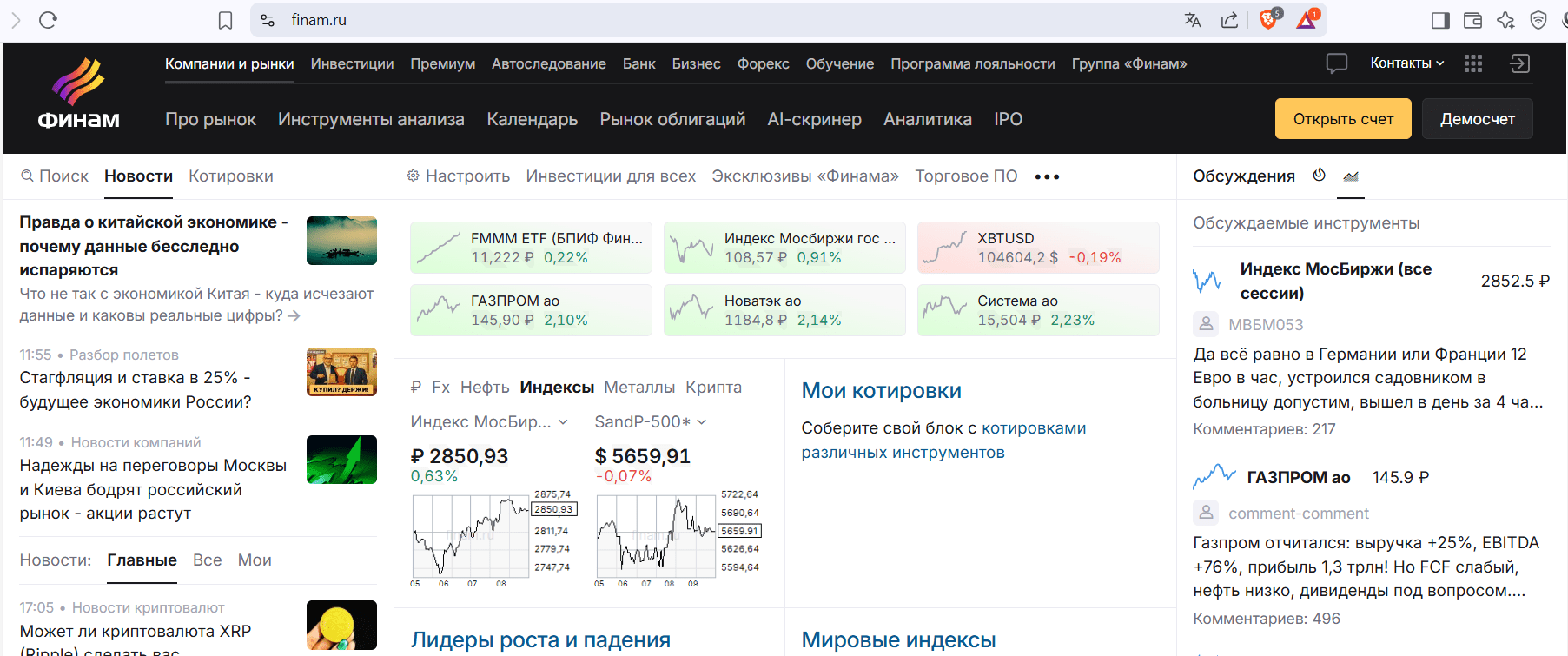
Task: Click the share page icon
Action: tap(1229, 20)
